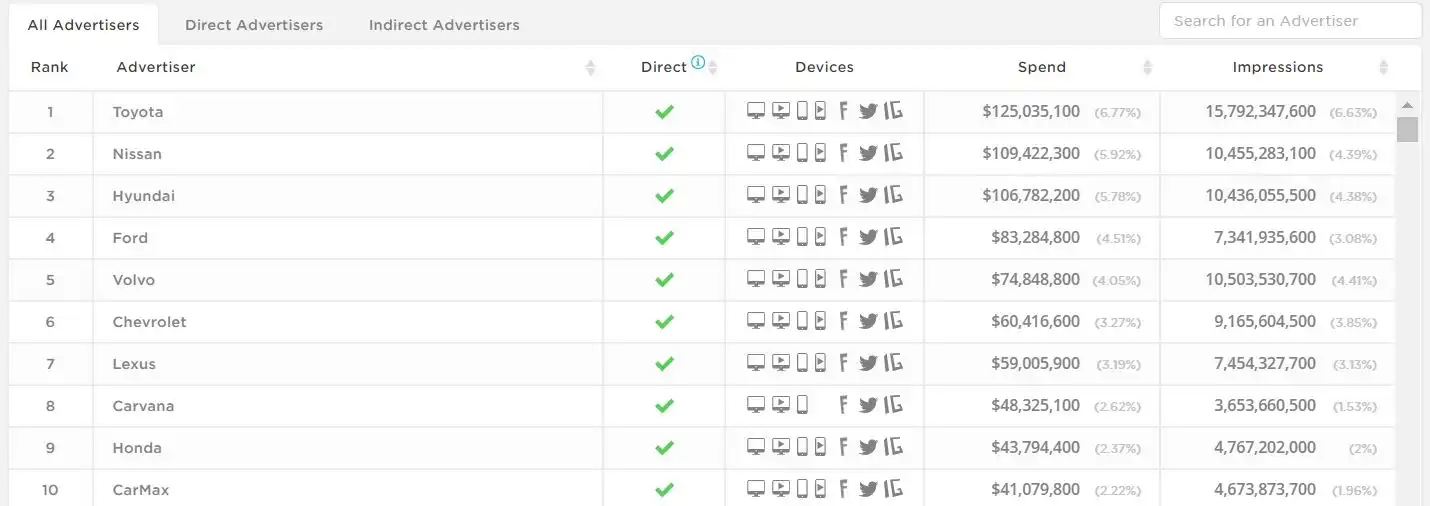
Task: Click the Twitter icon in Ford row
Action: [x=868, y=237]
